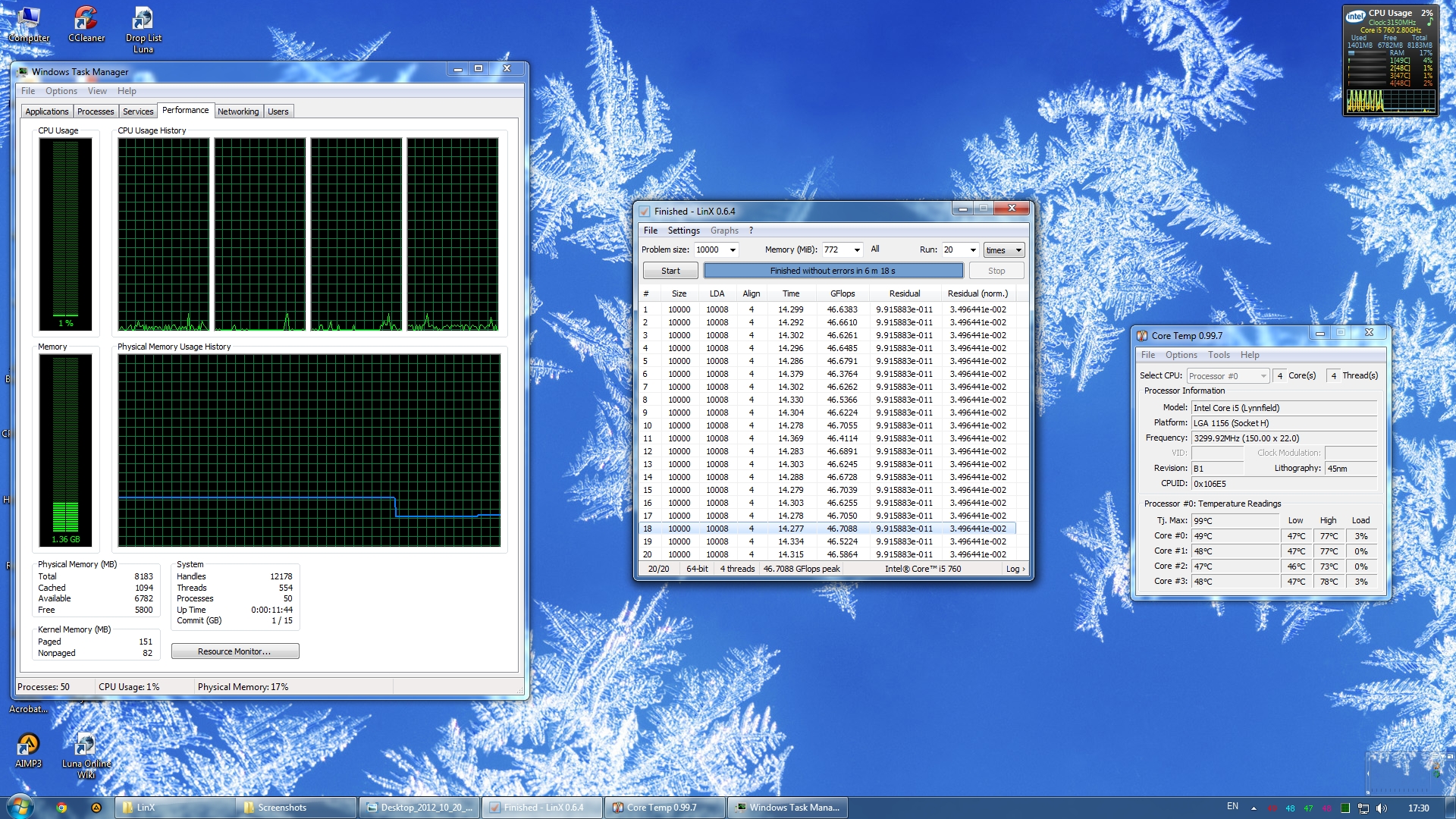Click the volume speaker tray icon
The image size is (1456, 819).
tap(1381, 808)
